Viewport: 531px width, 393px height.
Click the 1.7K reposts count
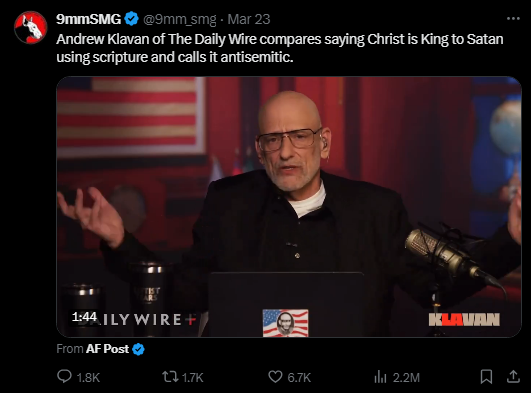coord(193,377)
